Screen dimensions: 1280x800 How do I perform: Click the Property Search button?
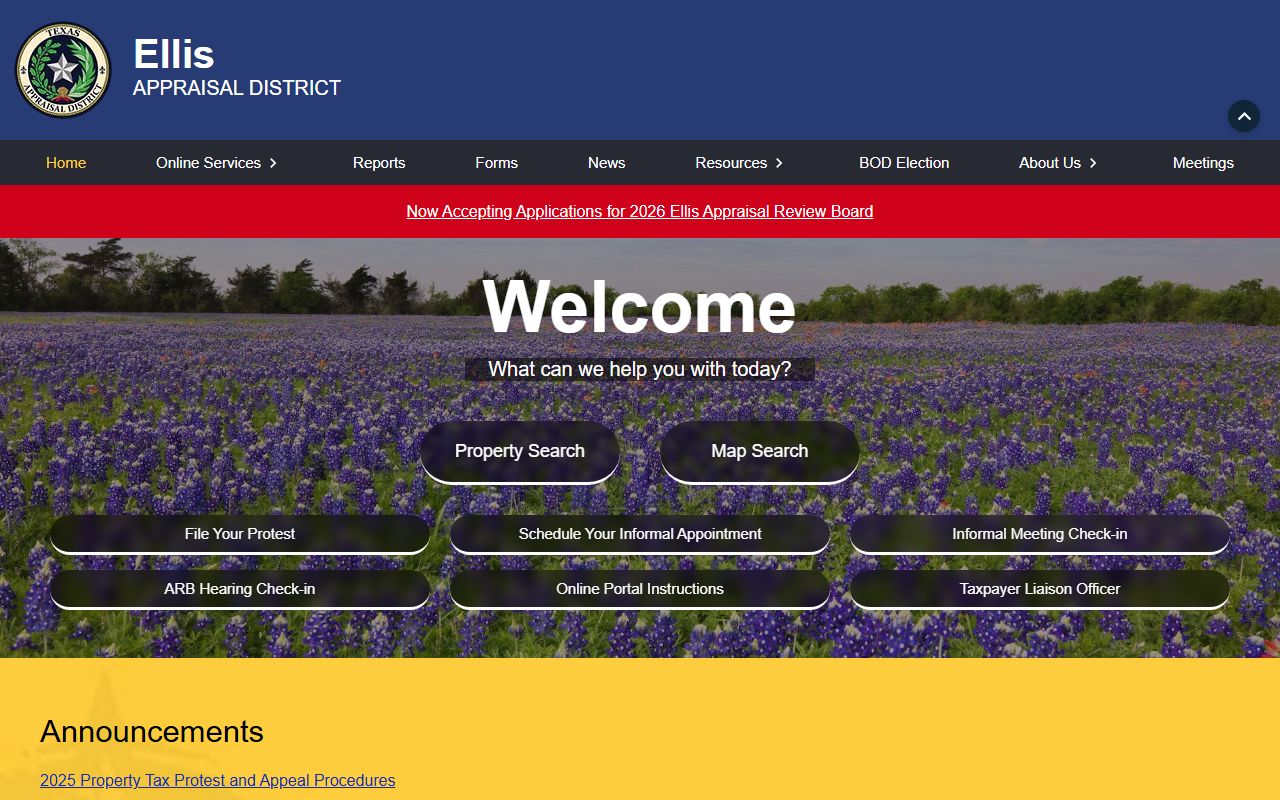520,451
